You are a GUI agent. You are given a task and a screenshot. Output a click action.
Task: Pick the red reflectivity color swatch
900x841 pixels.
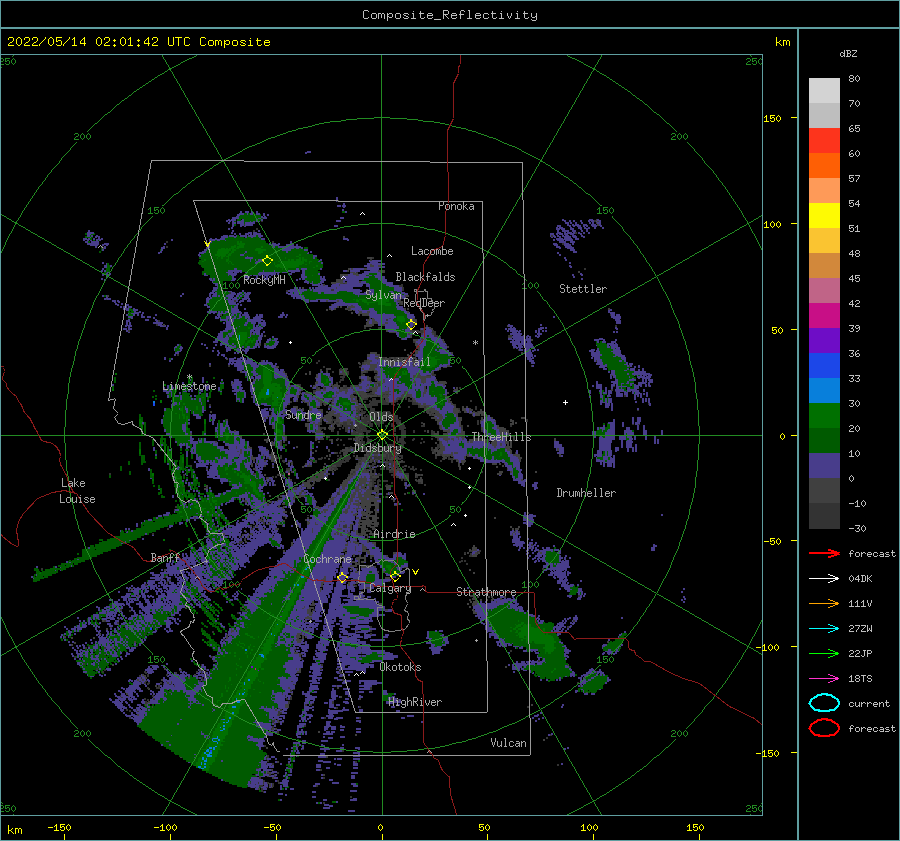click(824, 141)
